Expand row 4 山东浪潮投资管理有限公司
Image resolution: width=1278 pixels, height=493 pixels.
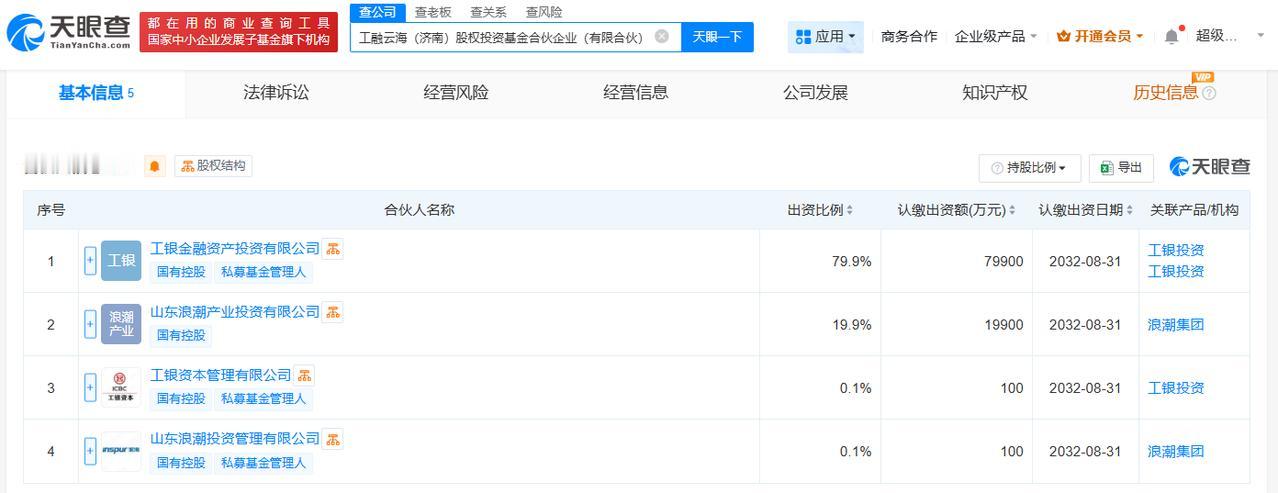90,451
